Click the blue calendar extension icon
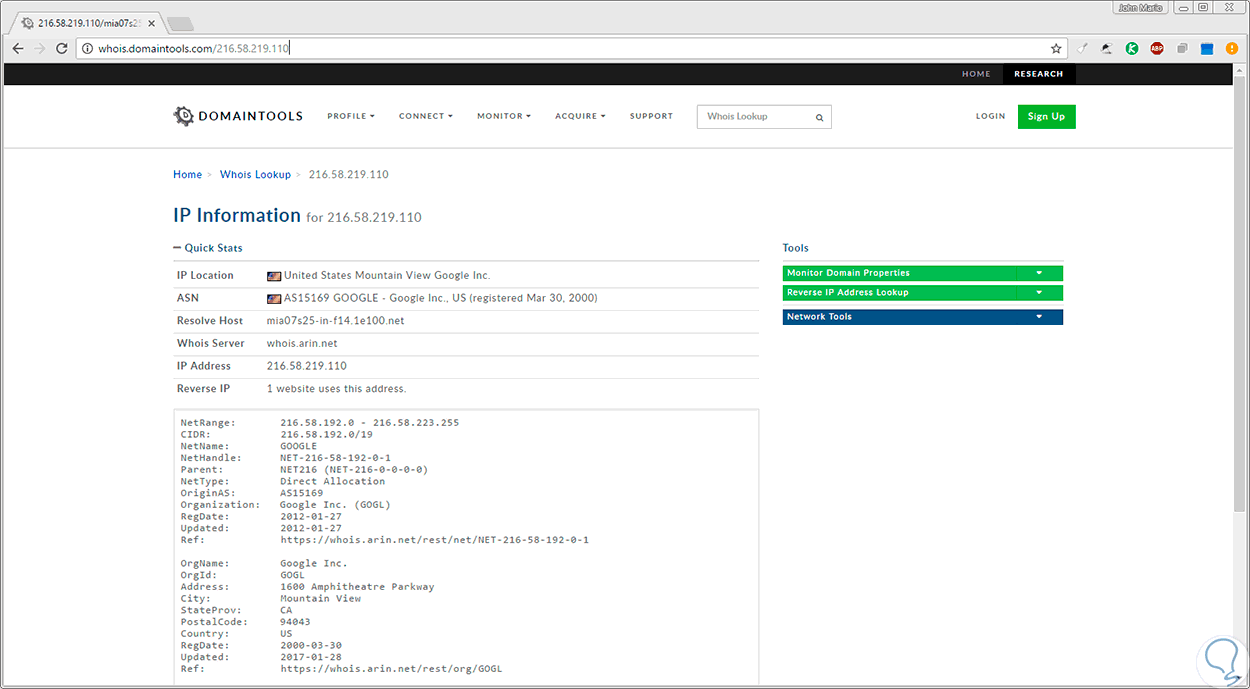The width and height of the screenshot is (1250, 689). 1207,48
